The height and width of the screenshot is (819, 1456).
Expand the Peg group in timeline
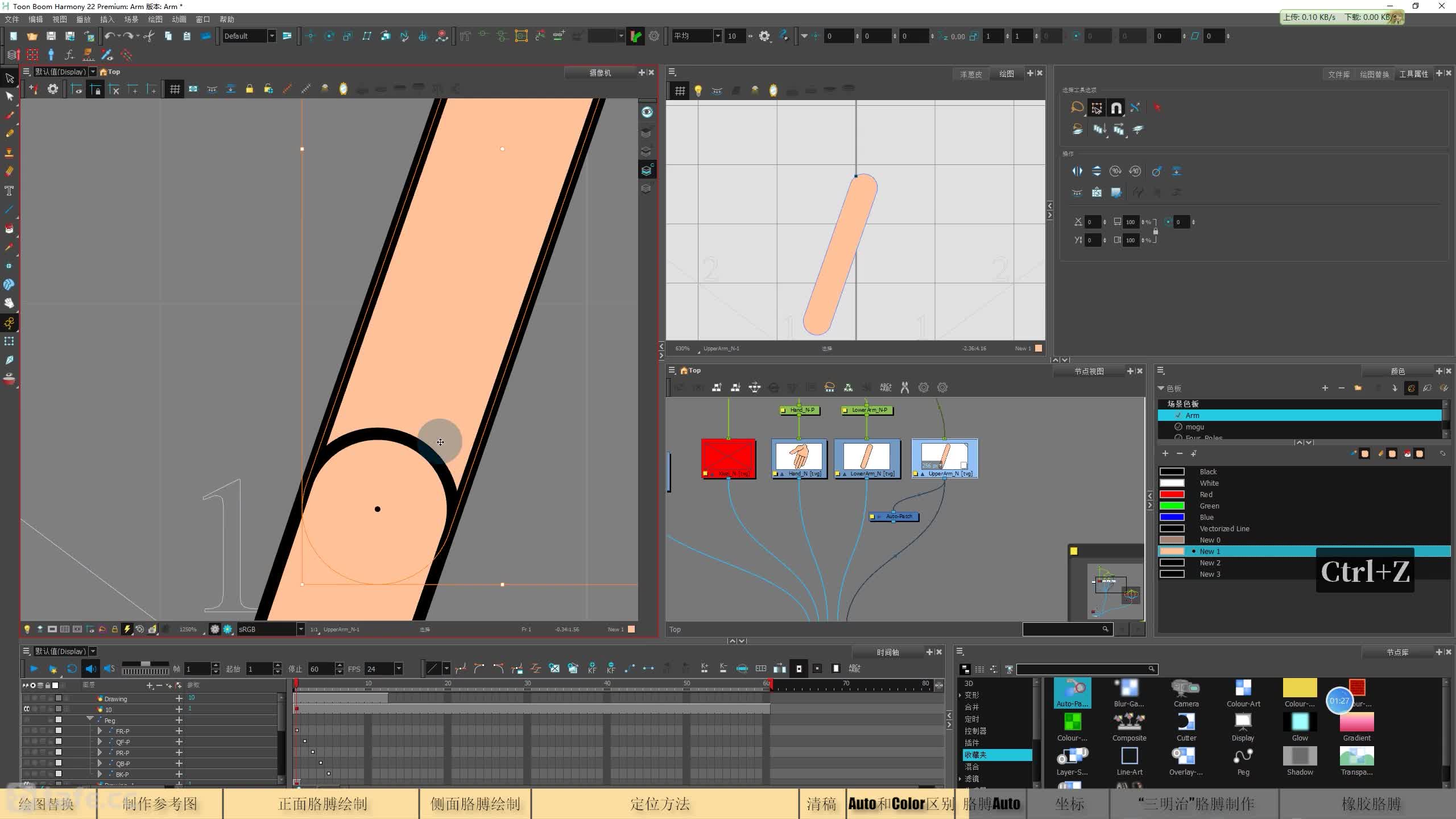tap(89, 719)
